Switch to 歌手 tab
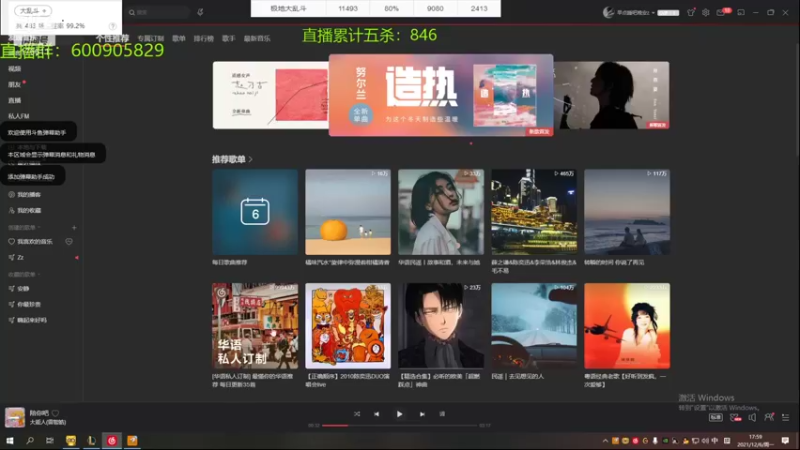This screenshot has height=450, width=800. tap(229, 38)
